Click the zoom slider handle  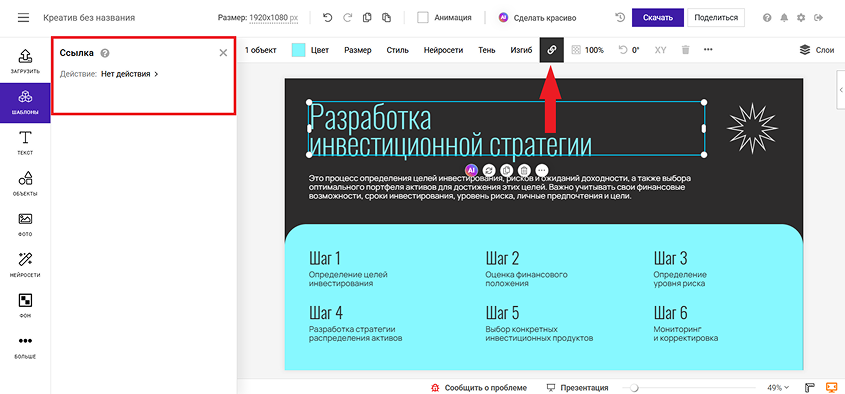tap(634, 388)
